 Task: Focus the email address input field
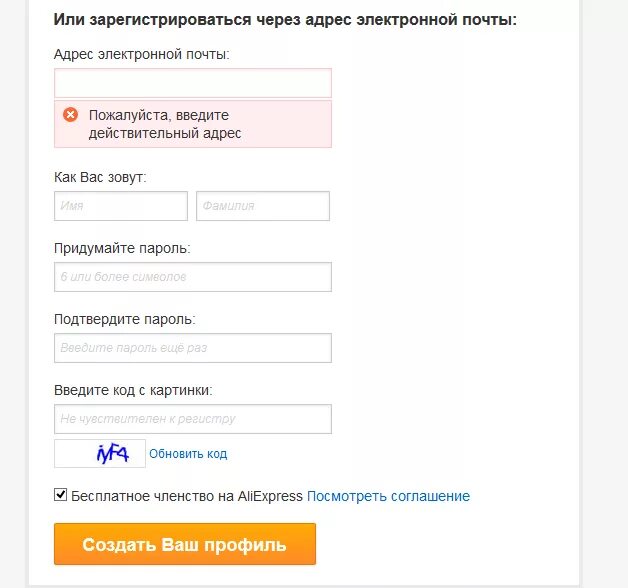click(x=193, y=83)
